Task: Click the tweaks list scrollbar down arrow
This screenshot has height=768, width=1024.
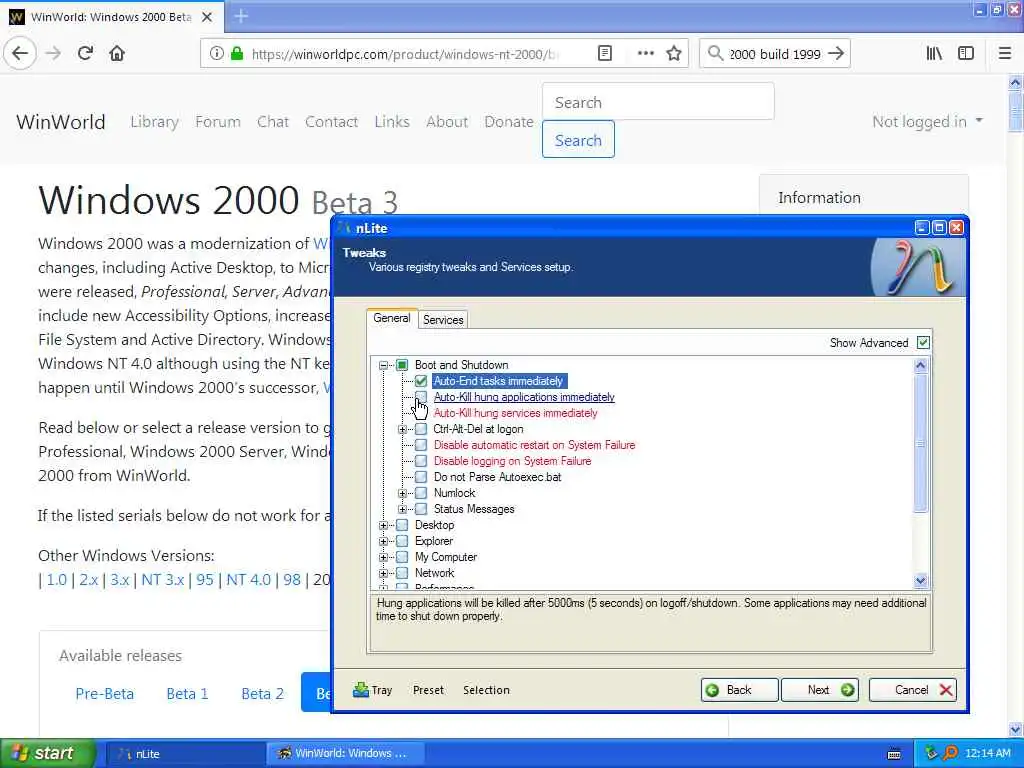Action: 921,581
